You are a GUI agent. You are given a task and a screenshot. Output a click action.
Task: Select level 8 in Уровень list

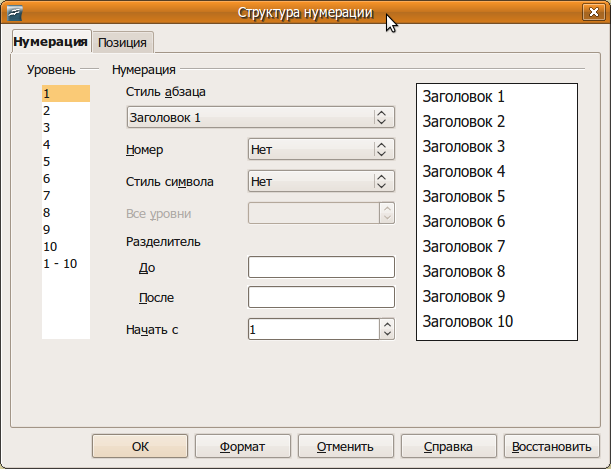click(x=66, y=212)
